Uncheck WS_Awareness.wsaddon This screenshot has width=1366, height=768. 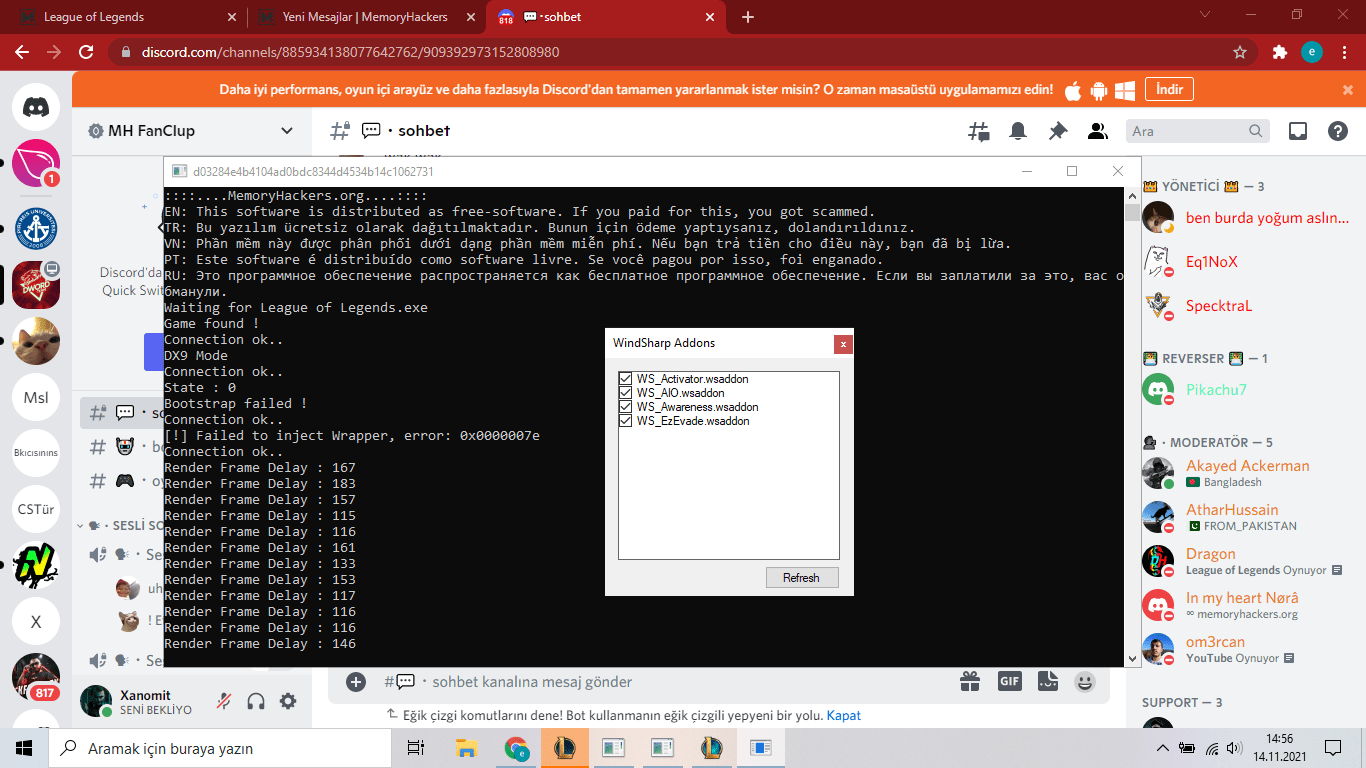click(x=626, y=407)
